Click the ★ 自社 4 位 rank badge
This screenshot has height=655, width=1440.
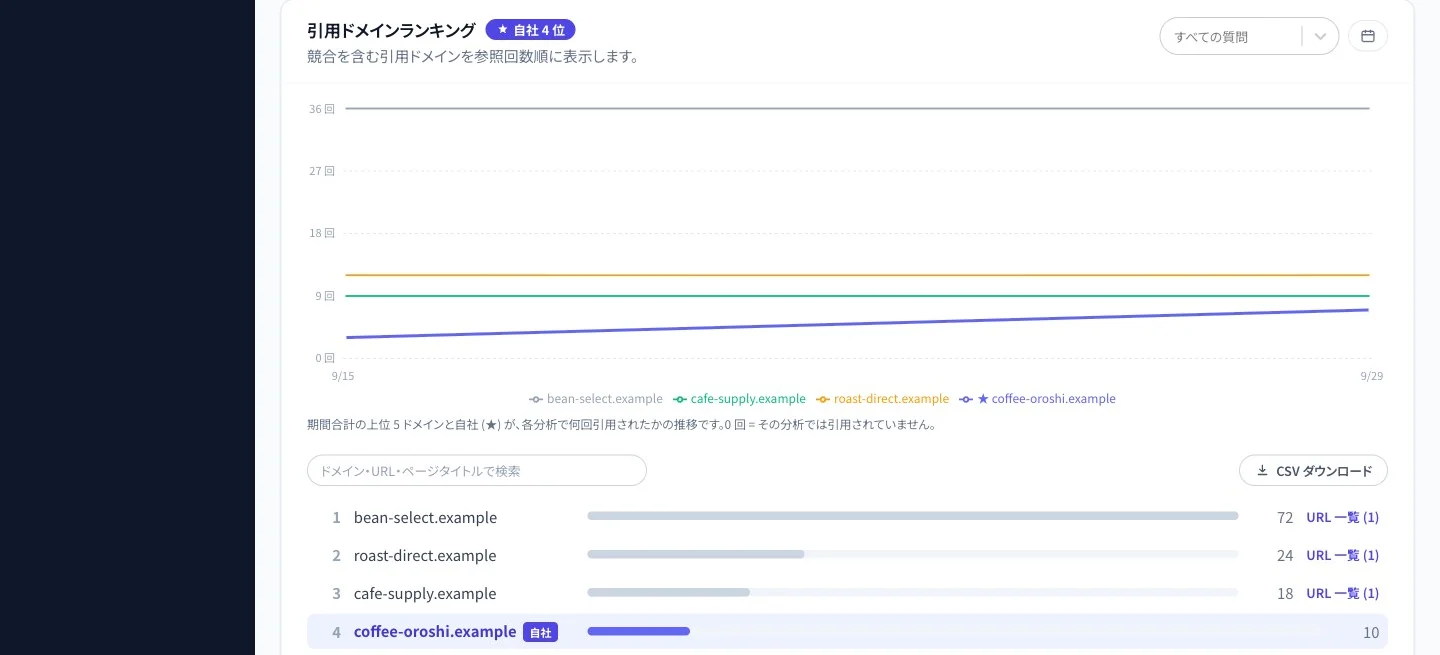pos(530,30)
